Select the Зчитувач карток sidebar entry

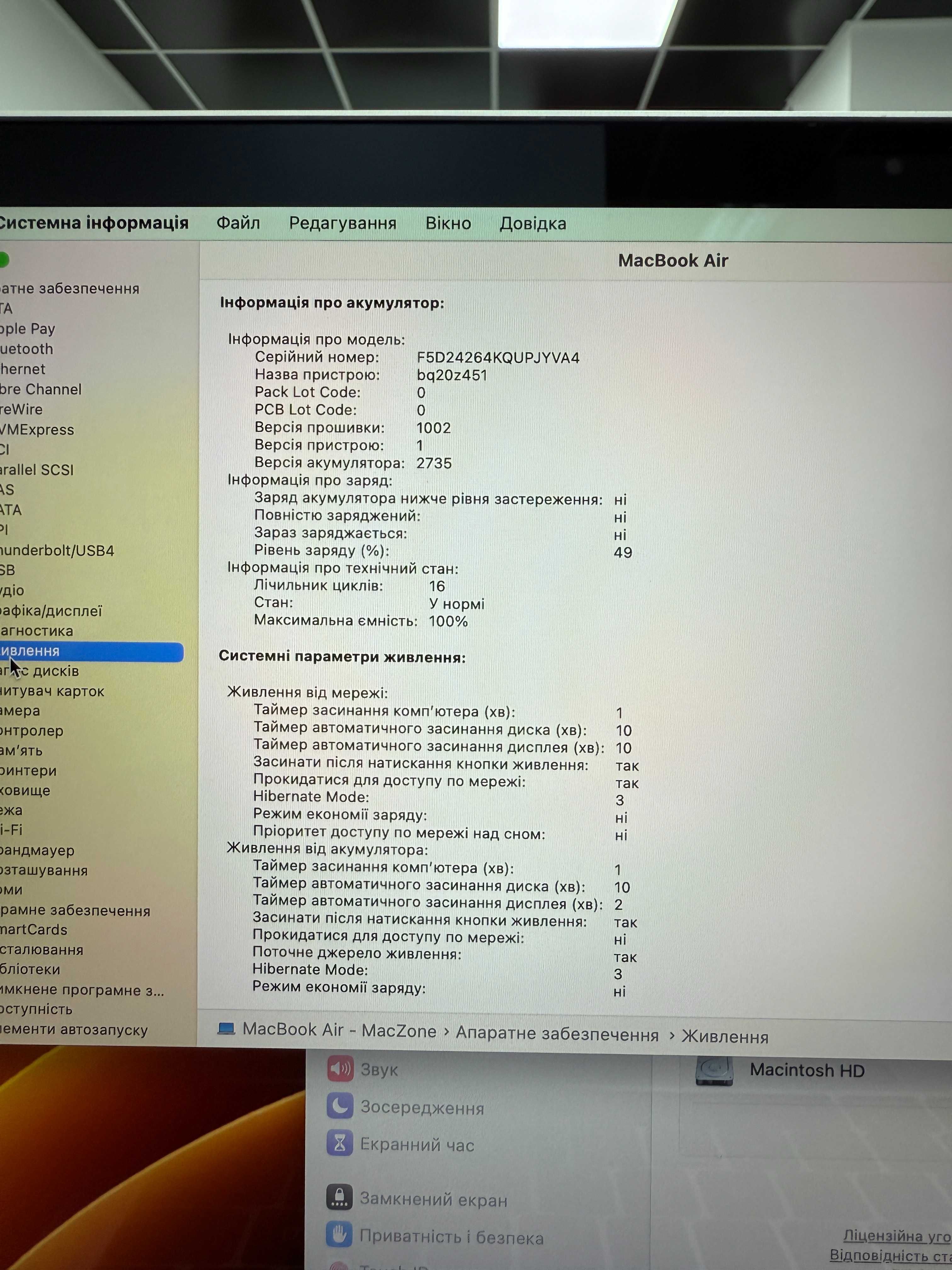52,691
